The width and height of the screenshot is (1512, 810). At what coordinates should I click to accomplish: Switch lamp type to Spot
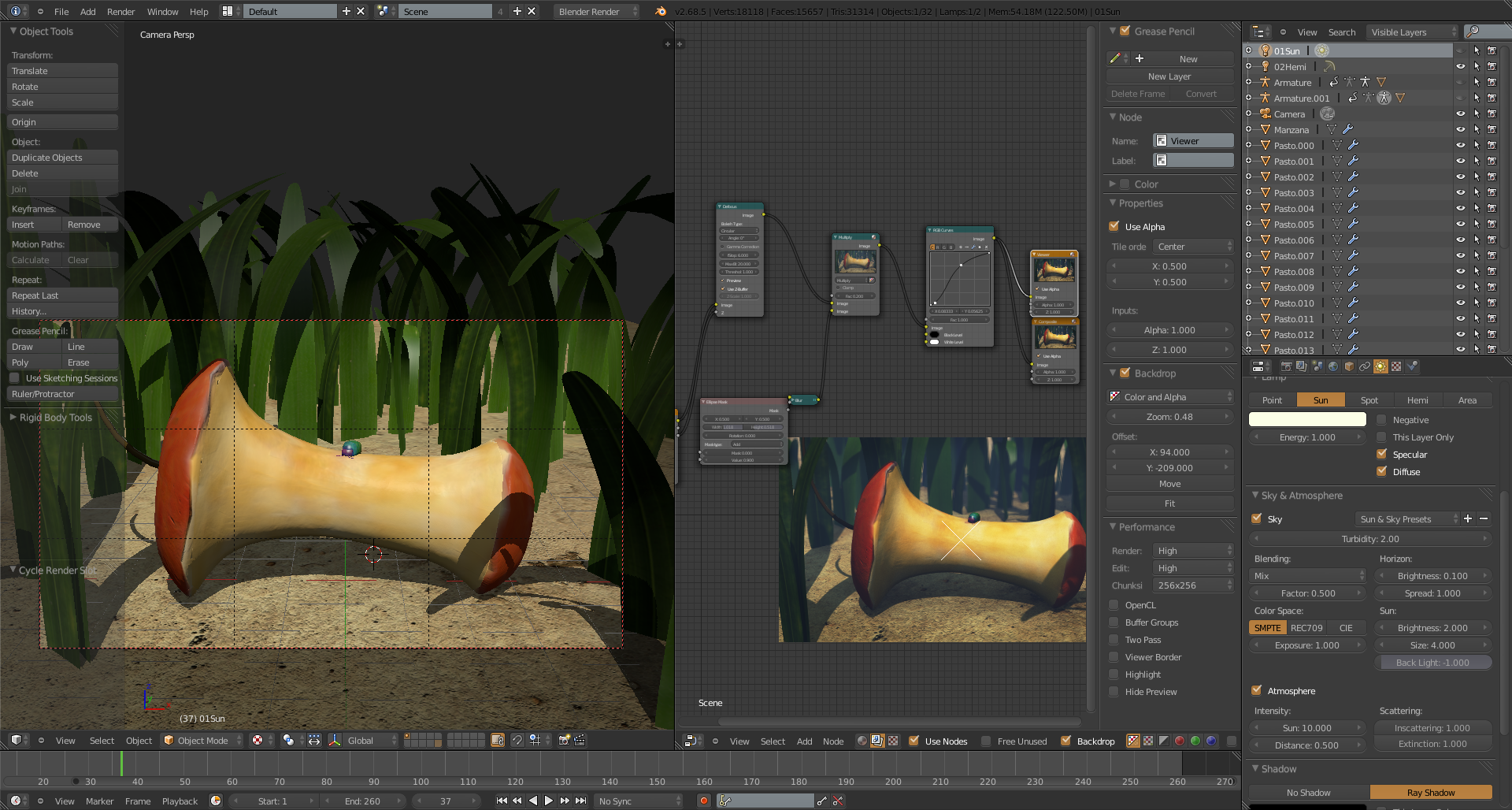tap(1369, 400)
